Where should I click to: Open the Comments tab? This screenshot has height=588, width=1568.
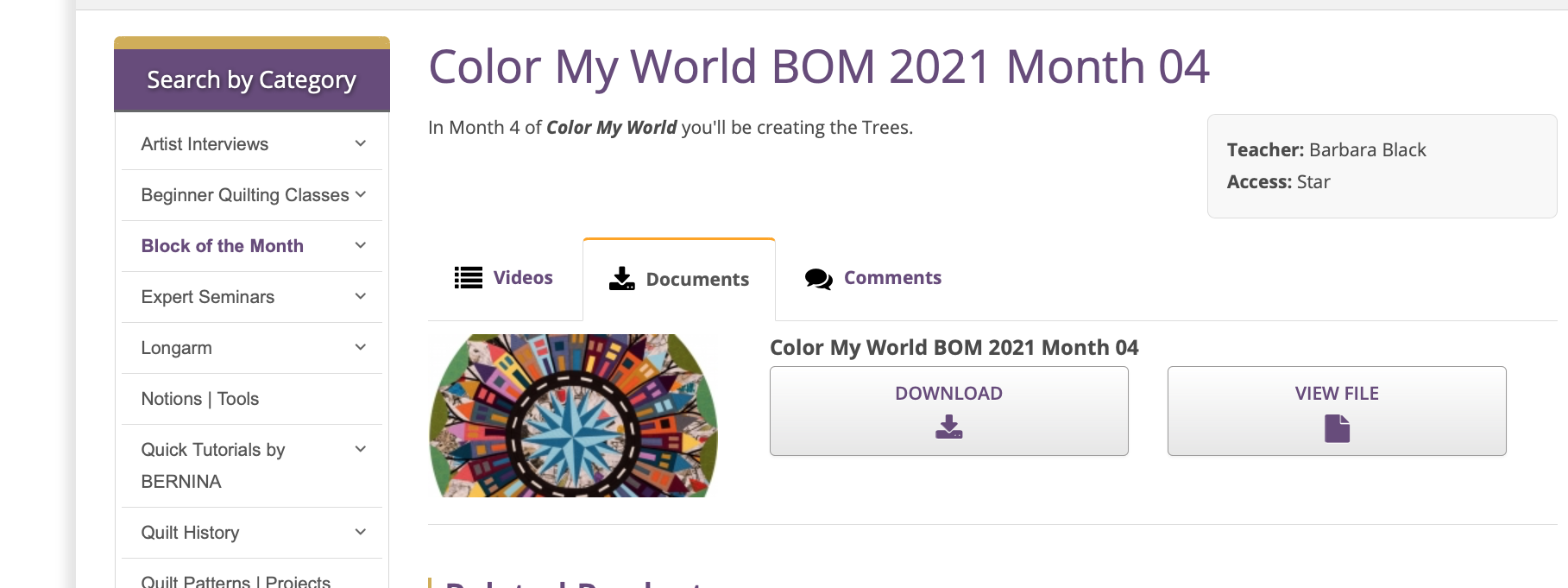pos(891,278)
